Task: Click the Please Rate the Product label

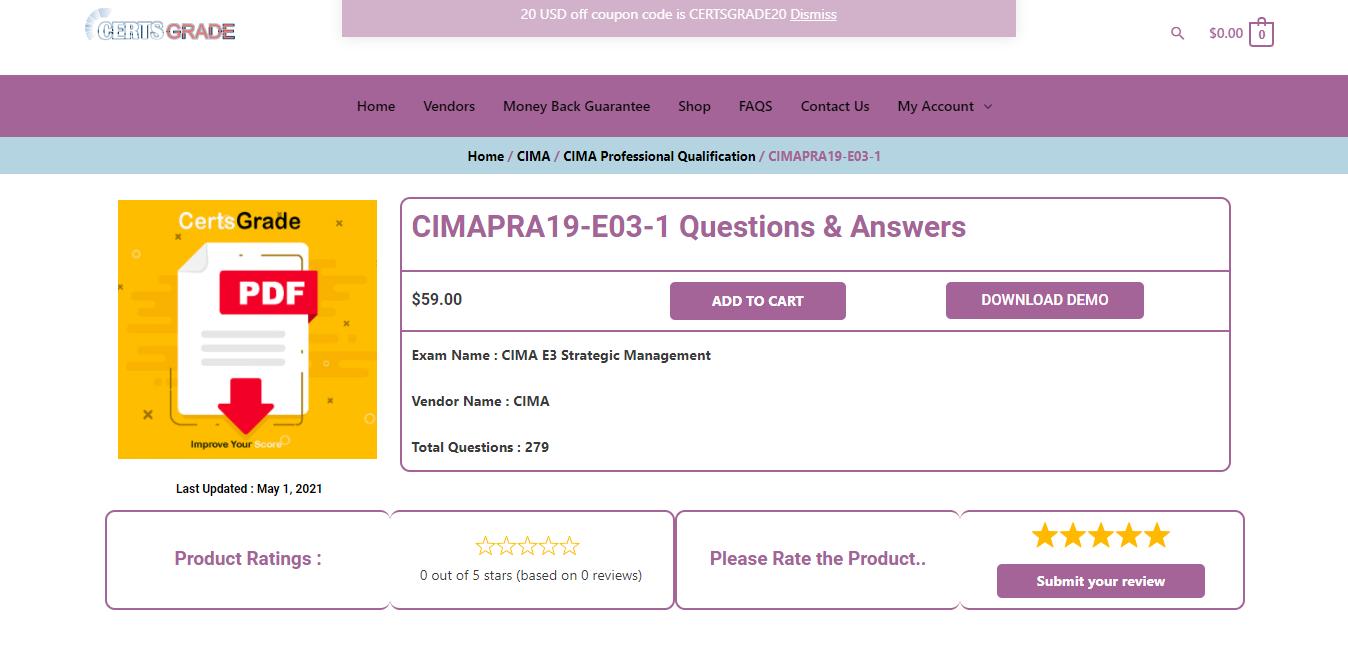Action: click(818, 558)
